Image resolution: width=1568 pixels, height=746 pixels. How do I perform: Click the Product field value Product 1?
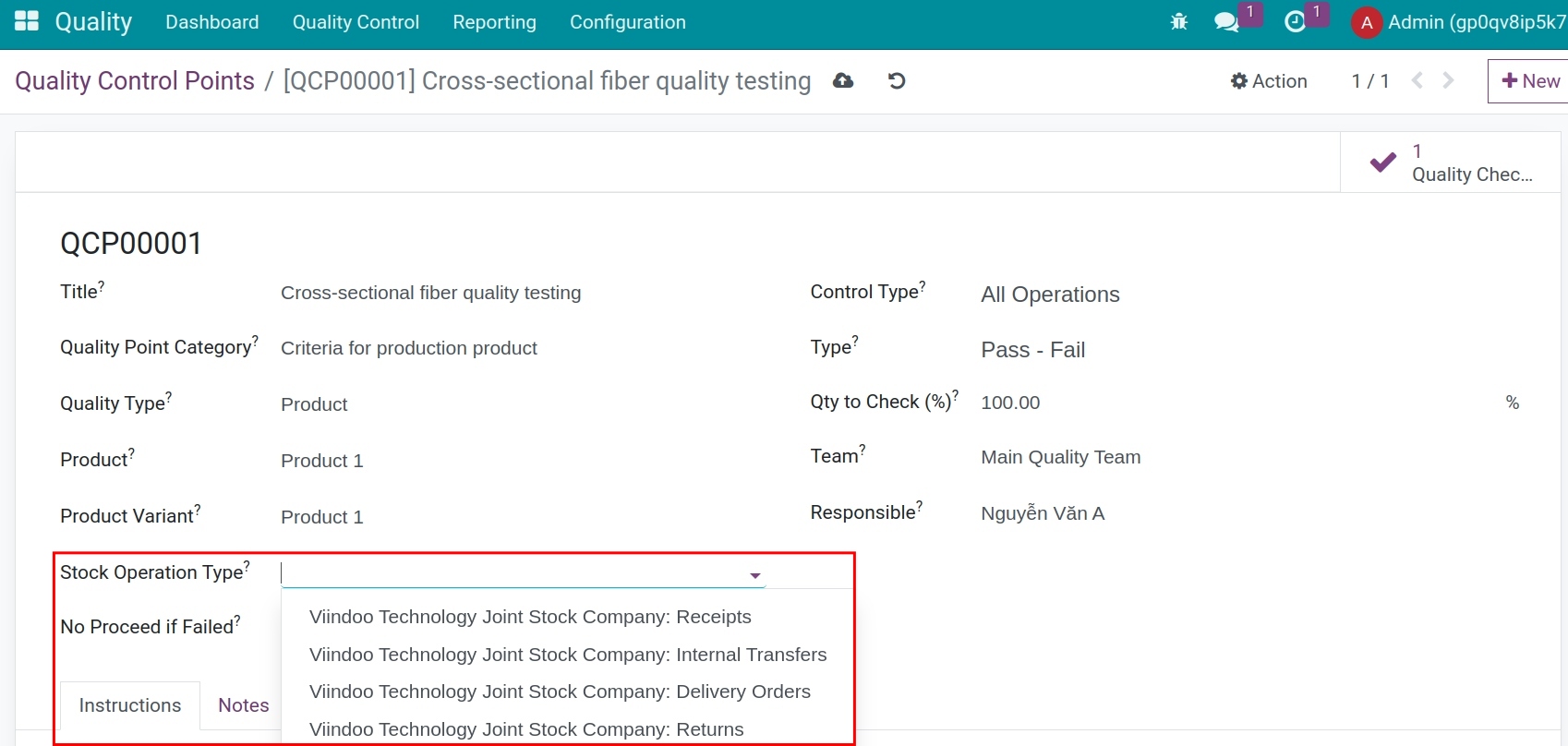[x=322, y=461]
